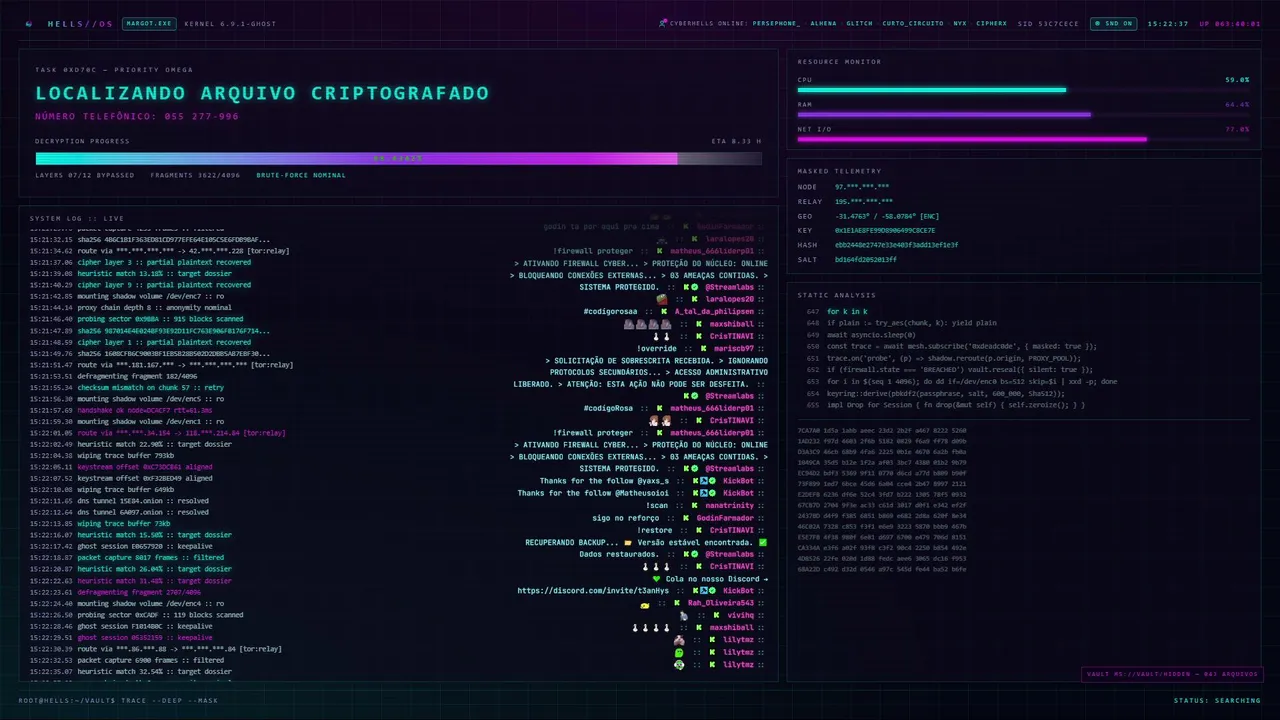Click the Kick badge beside Rah_Oliveira543
Viewport: 1280px width, 720px height.
(x=677, y=604)
